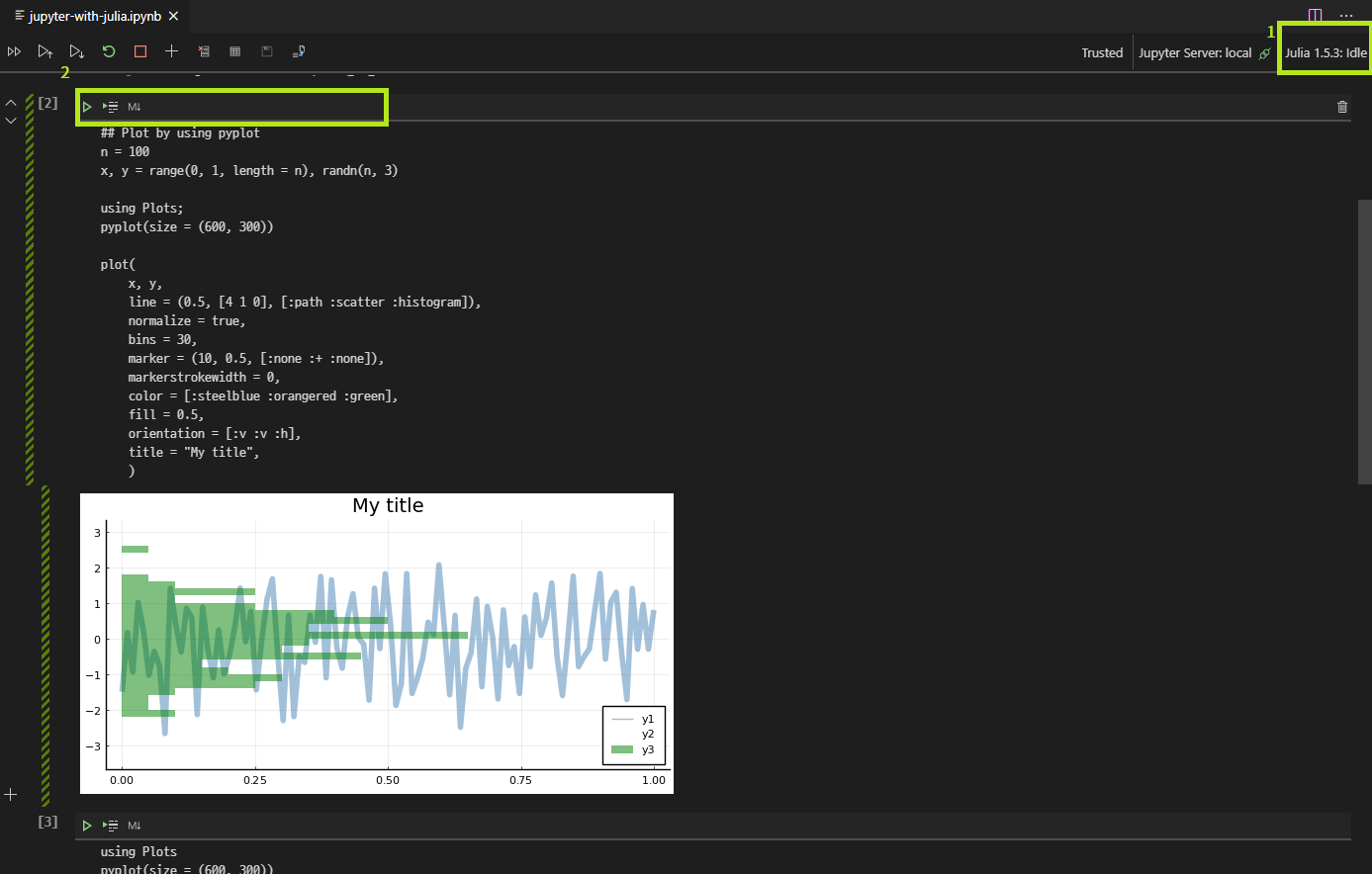Run cell [2] line by line icon
The height and width of the screenshot is (874, 1372).
coord(111,107)
